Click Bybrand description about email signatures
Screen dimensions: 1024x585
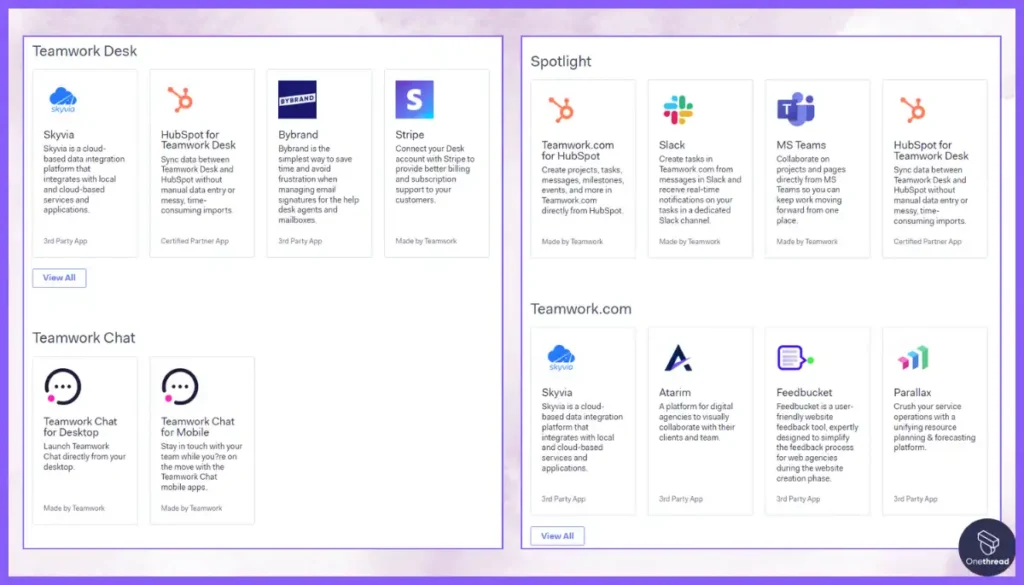(318, 184)
